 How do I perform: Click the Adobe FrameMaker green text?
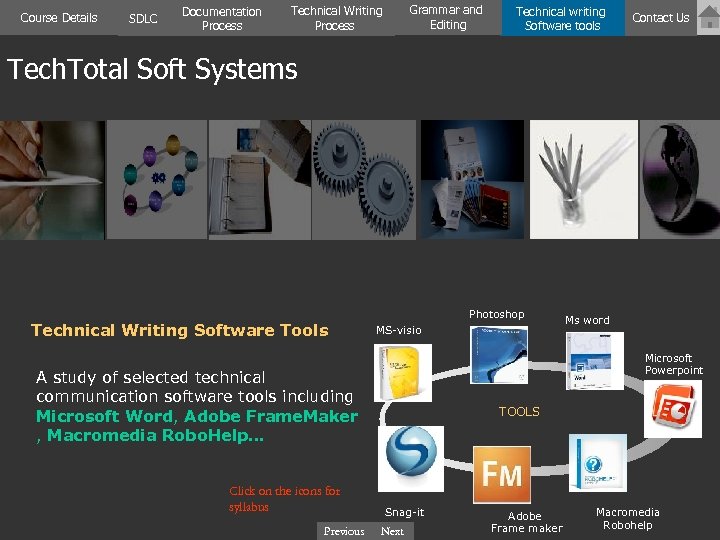point(271,416)
